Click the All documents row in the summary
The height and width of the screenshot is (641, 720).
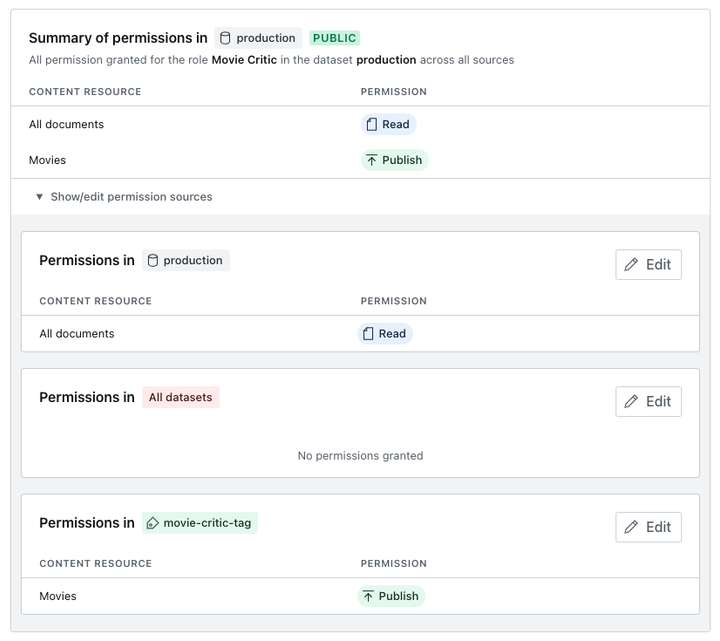[66, 125]
